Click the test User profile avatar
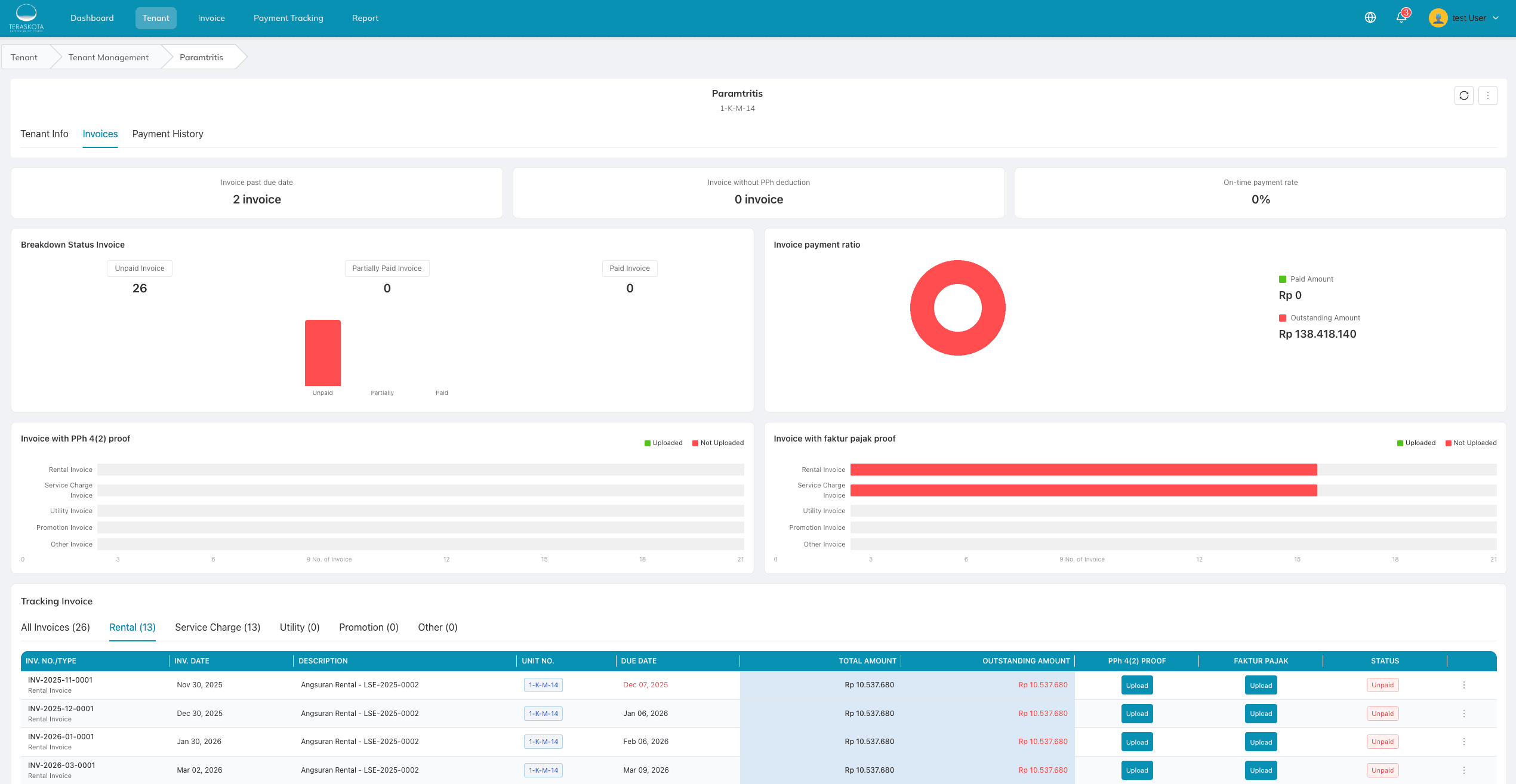This screenshot has height=784, width=1516. pos(1438,17)
